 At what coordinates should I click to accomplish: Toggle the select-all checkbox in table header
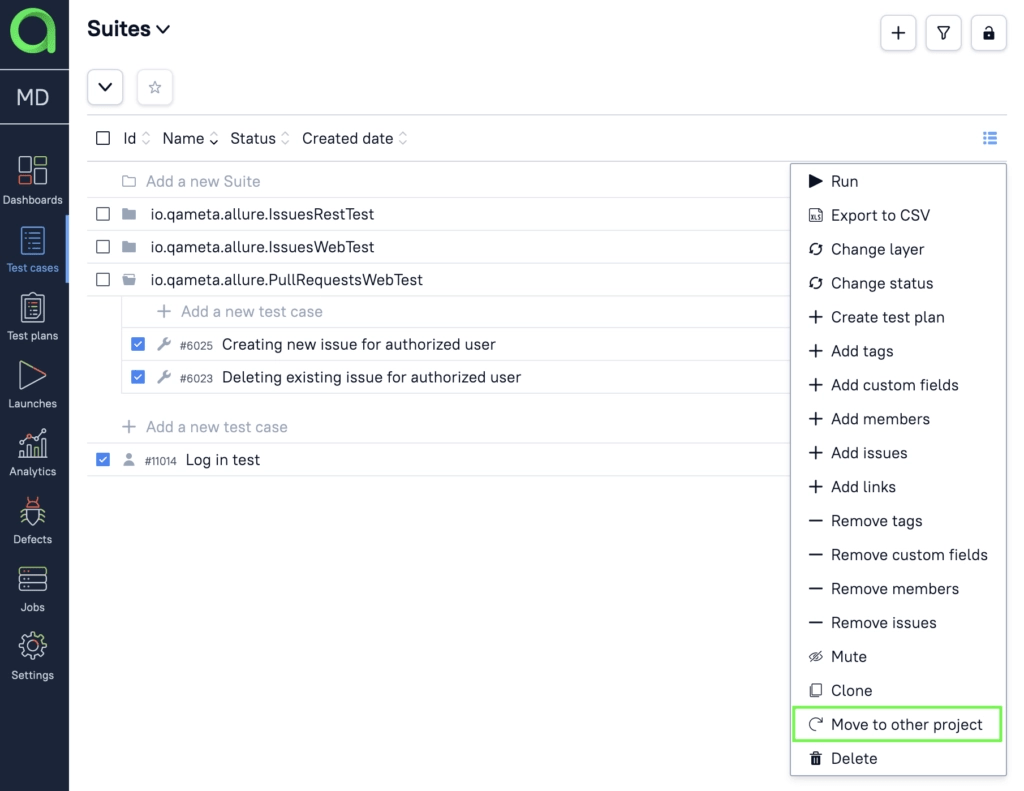point(103,138)
